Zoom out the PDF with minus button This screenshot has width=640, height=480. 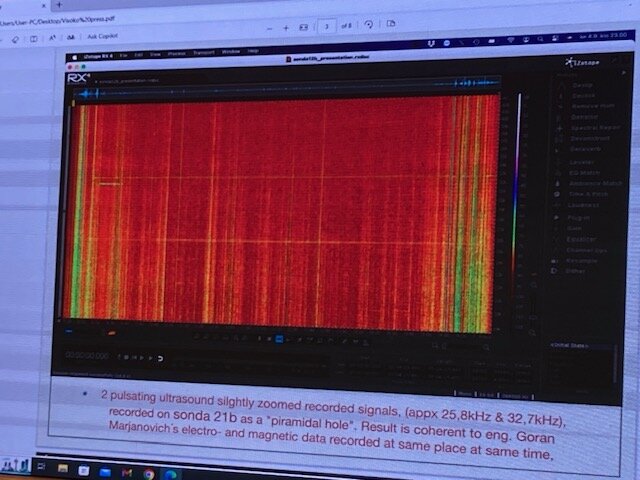point(269,29)
